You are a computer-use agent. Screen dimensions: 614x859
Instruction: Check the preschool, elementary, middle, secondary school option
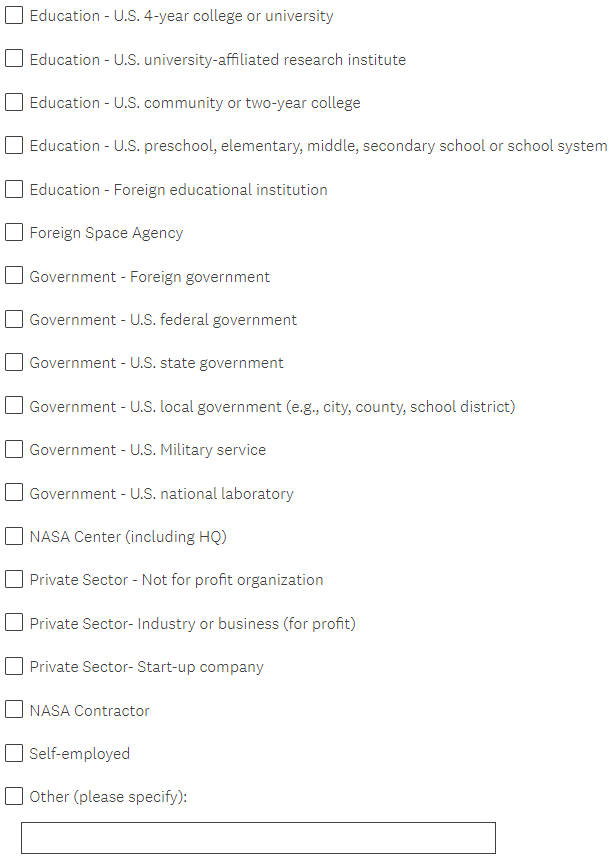(14, 146)
